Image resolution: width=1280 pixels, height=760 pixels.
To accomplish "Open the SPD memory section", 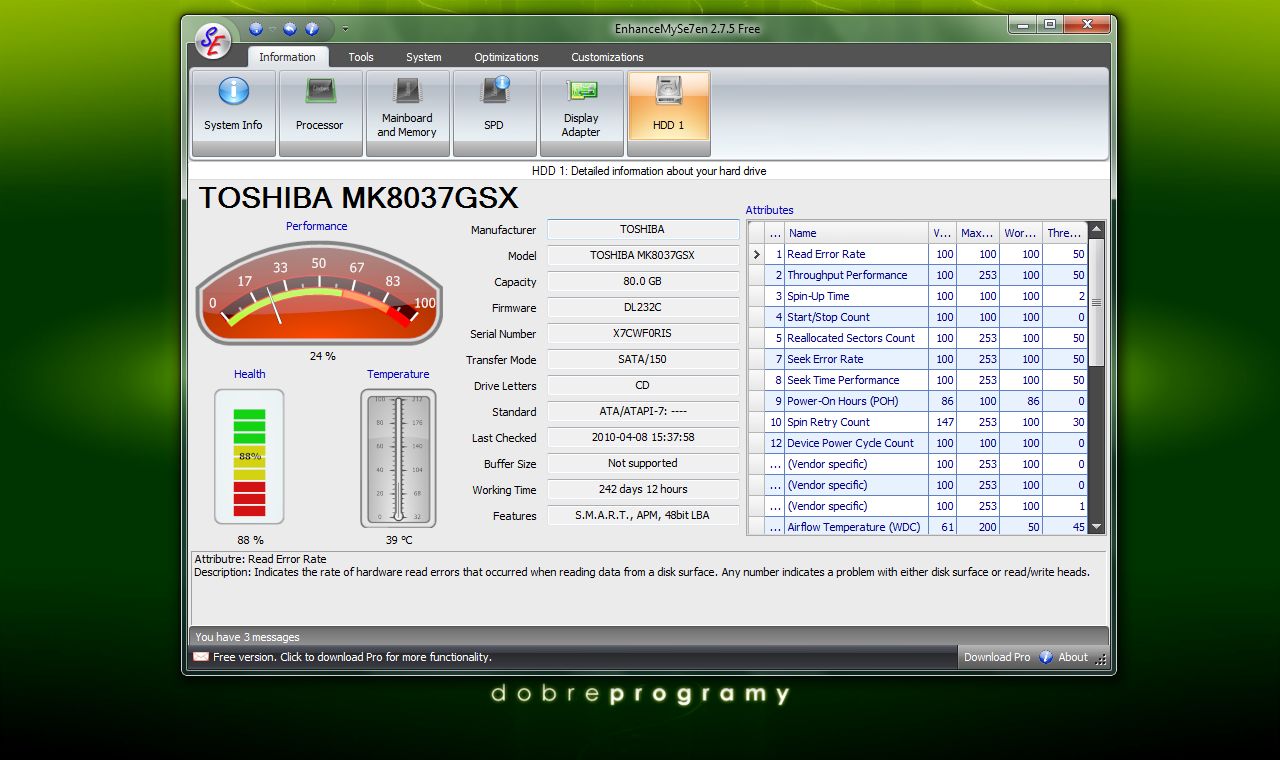I will click(494, 113).
